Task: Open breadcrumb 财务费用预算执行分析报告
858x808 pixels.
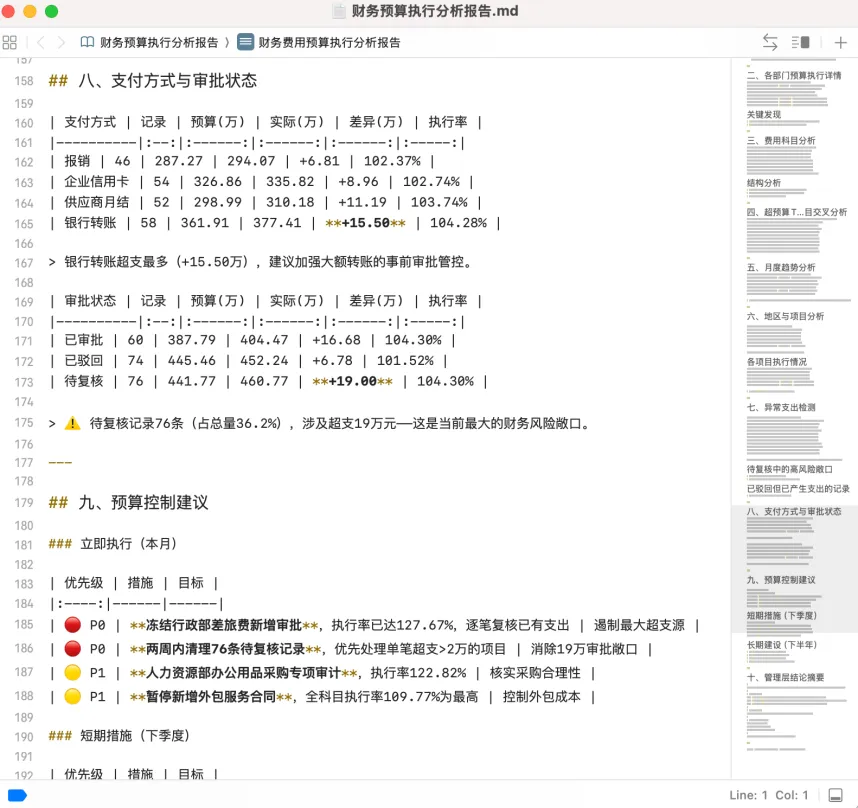Action: [329, 43]
